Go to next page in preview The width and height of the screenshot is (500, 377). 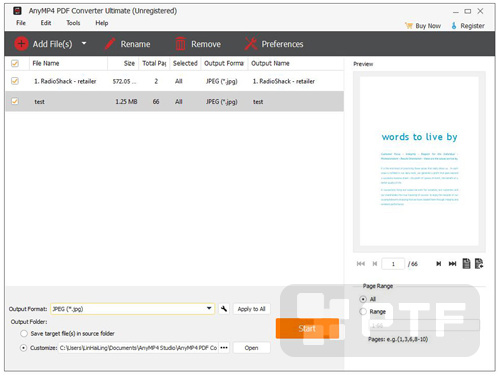click(439, 264)
